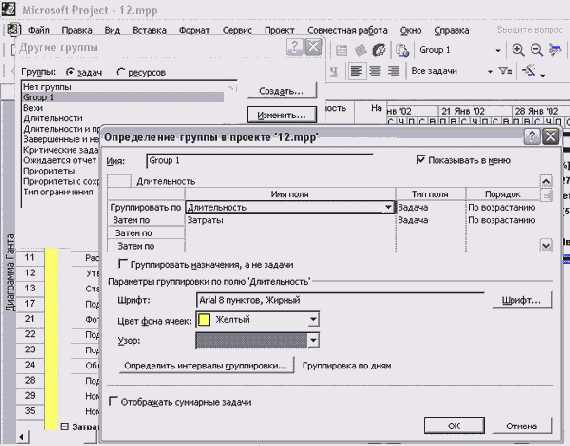This screenshot has width=570, height=446.
Task: Click the center alignment toolbar icon
Action: pos(375,71)
